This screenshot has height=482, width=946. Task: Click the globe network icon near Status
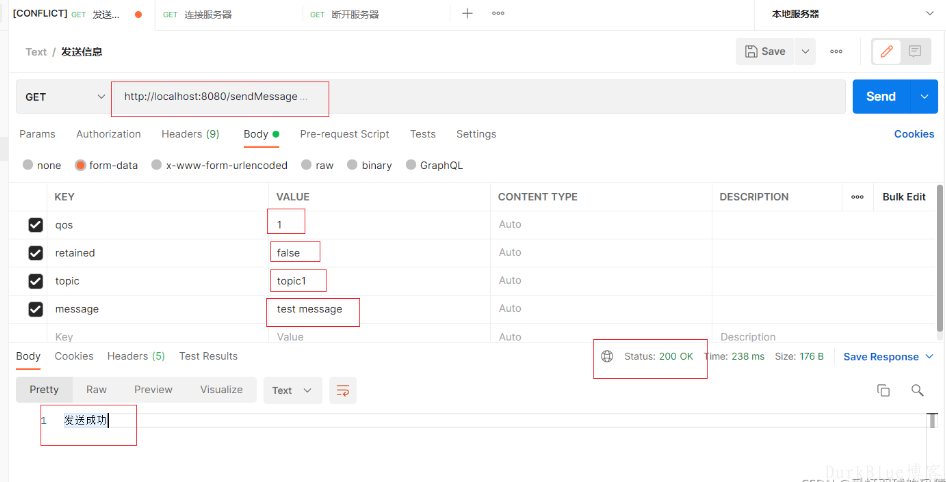pyautogui.click(x=607, y=357)
